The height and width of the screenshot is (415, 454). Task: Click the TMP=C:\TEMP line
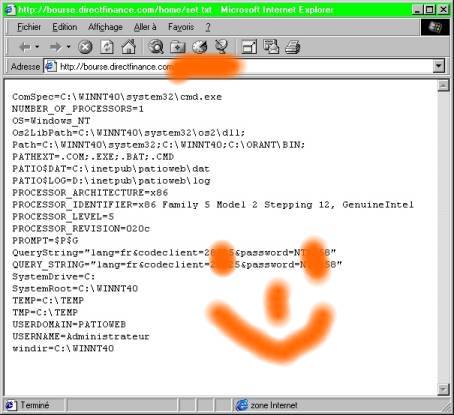point(45,312)
